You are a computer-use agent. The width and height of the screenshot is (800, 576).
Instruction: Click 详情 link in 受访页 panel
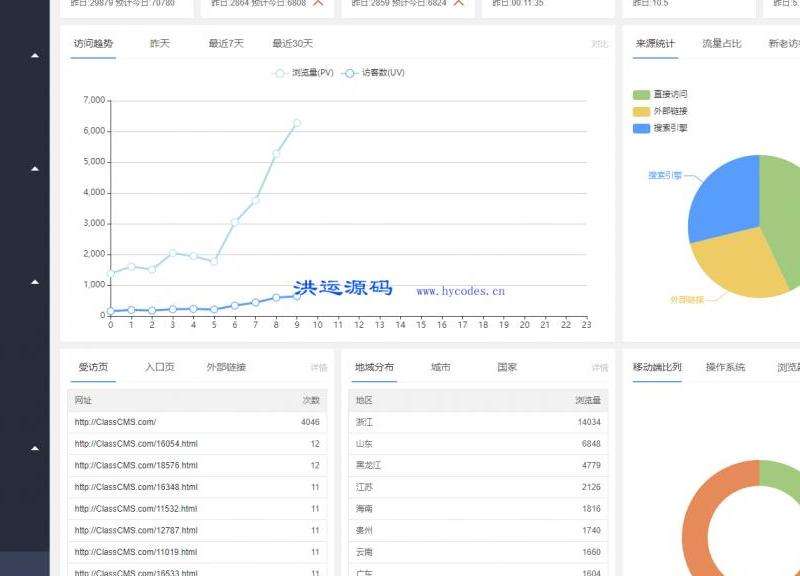click(x=318, y=368)
